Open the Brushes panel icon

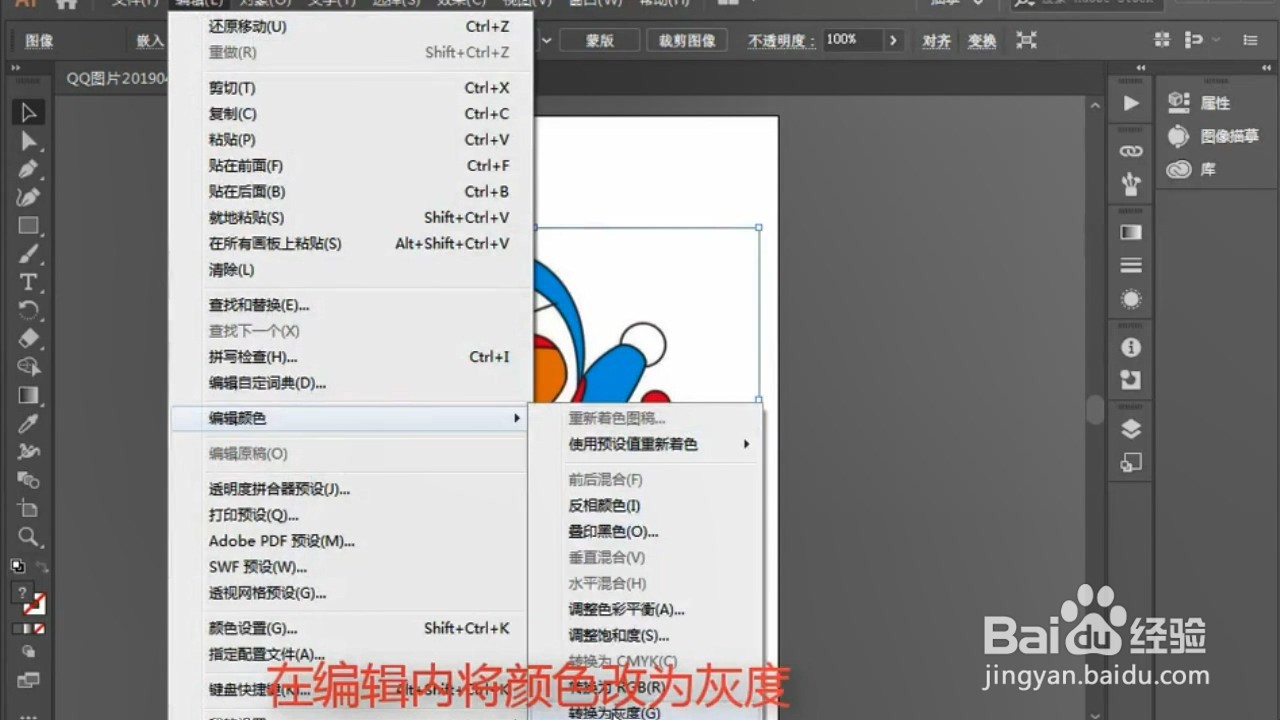(1131, 184)
